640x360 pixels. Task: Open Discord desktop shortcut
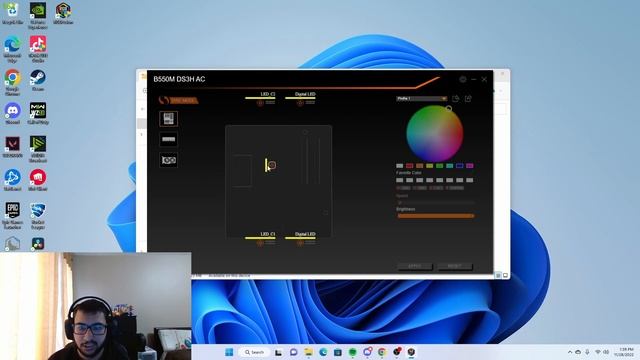pyautogui.click(x=12, y=113)
